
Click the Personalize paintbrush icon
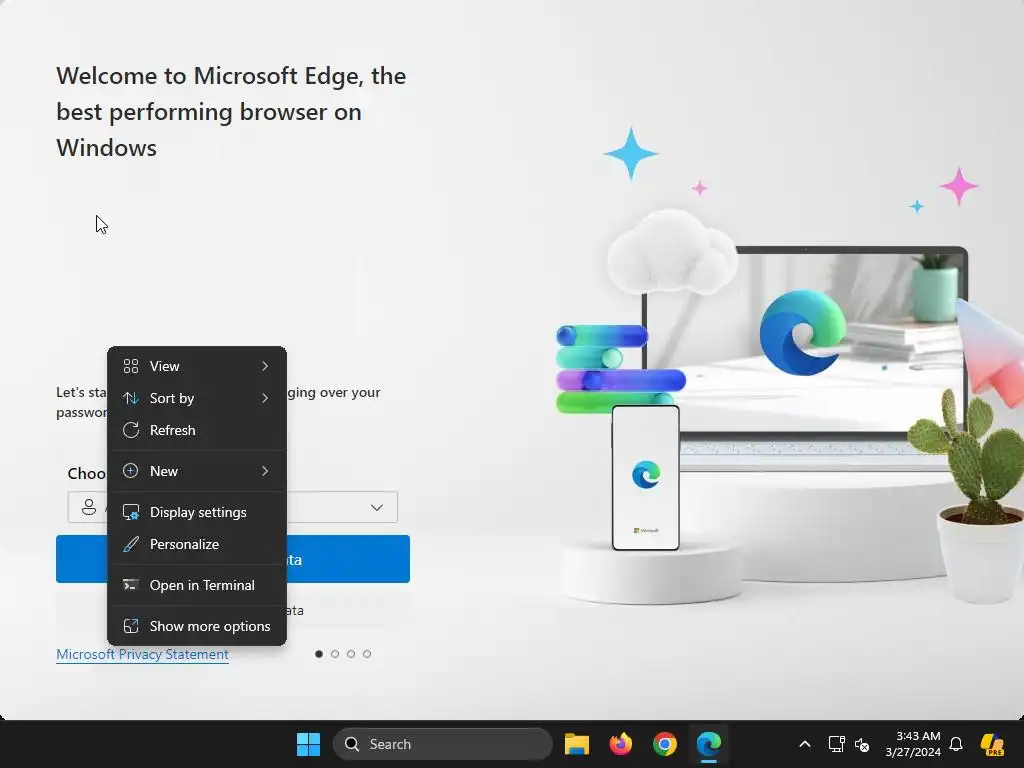(131, 545)
